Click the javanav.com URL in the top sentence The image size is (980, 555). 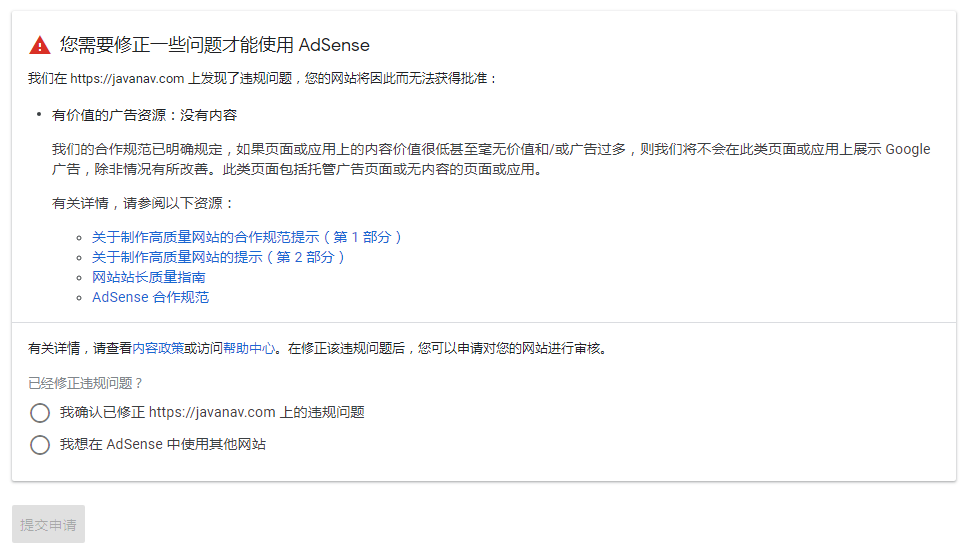(x=128, y=78)
